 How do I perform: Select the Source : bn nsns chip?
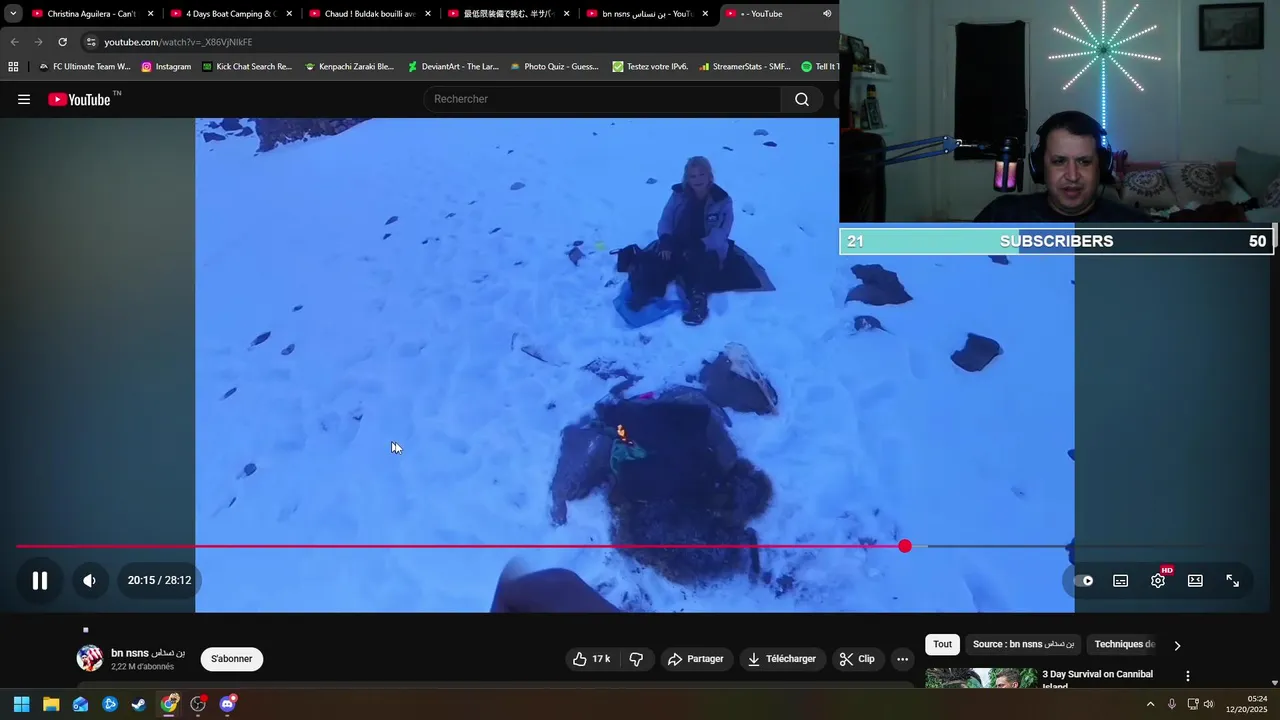click(x=1024, y=645)
